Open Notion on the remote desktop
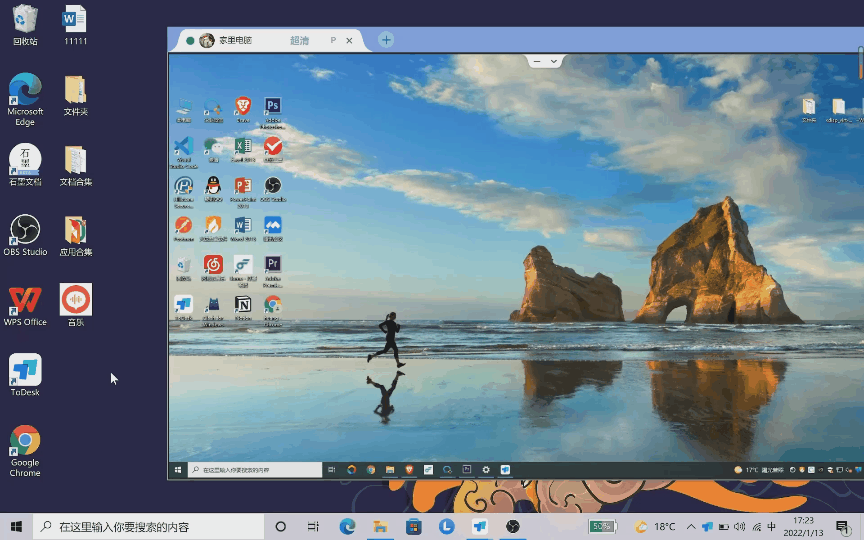Viewport: 864px width, 540px height. coord(242,304)
